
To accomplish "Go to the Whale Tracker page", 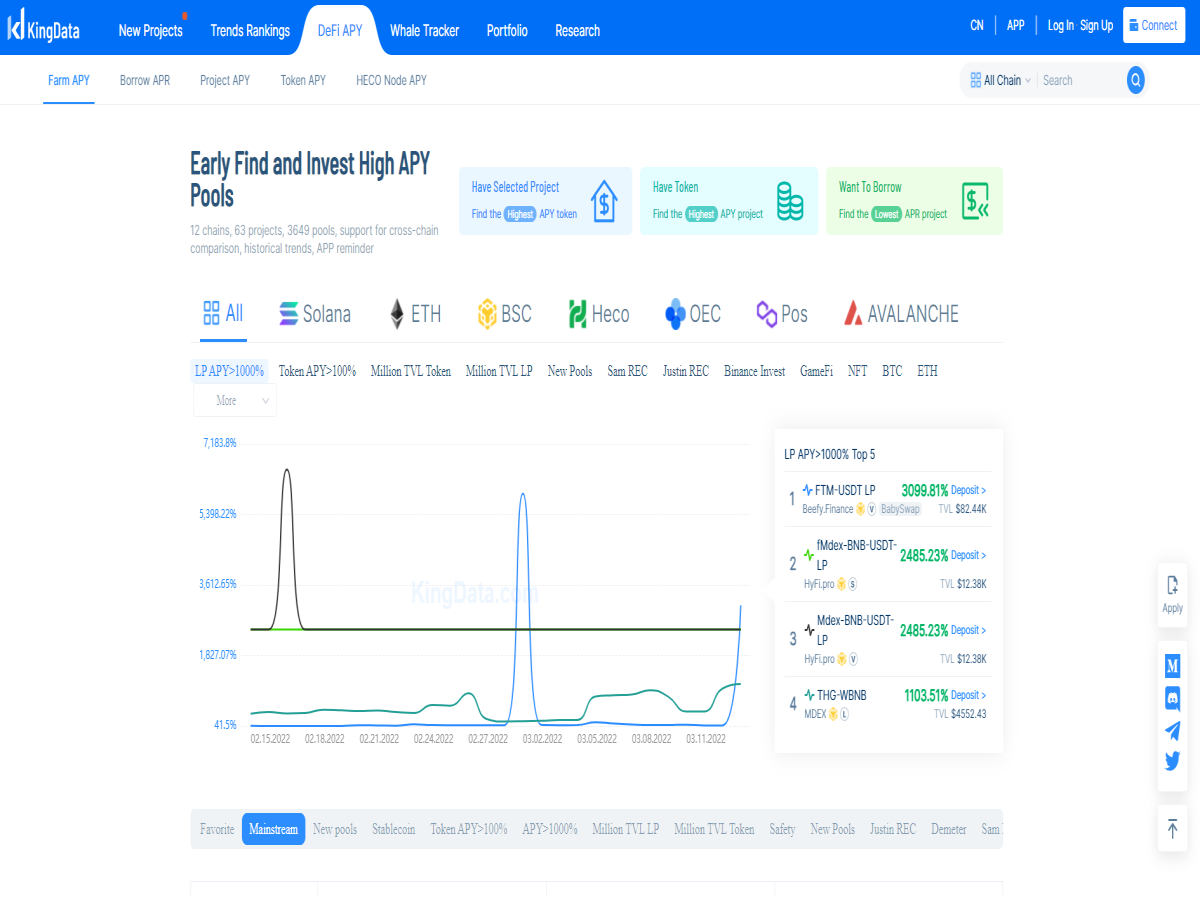I will pyautogui.click(x=424, y=30).
